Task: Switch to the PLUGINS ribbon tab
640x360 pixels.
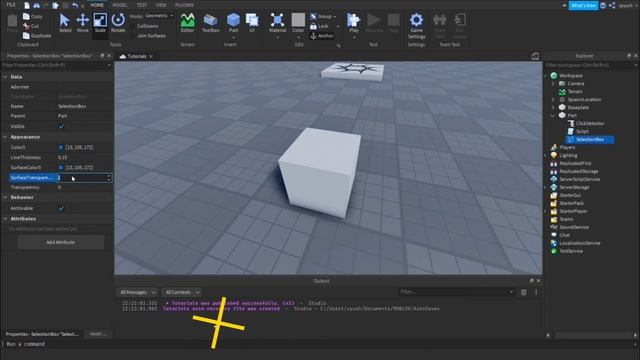Action: pyautogui.click(x=184, y=5)
